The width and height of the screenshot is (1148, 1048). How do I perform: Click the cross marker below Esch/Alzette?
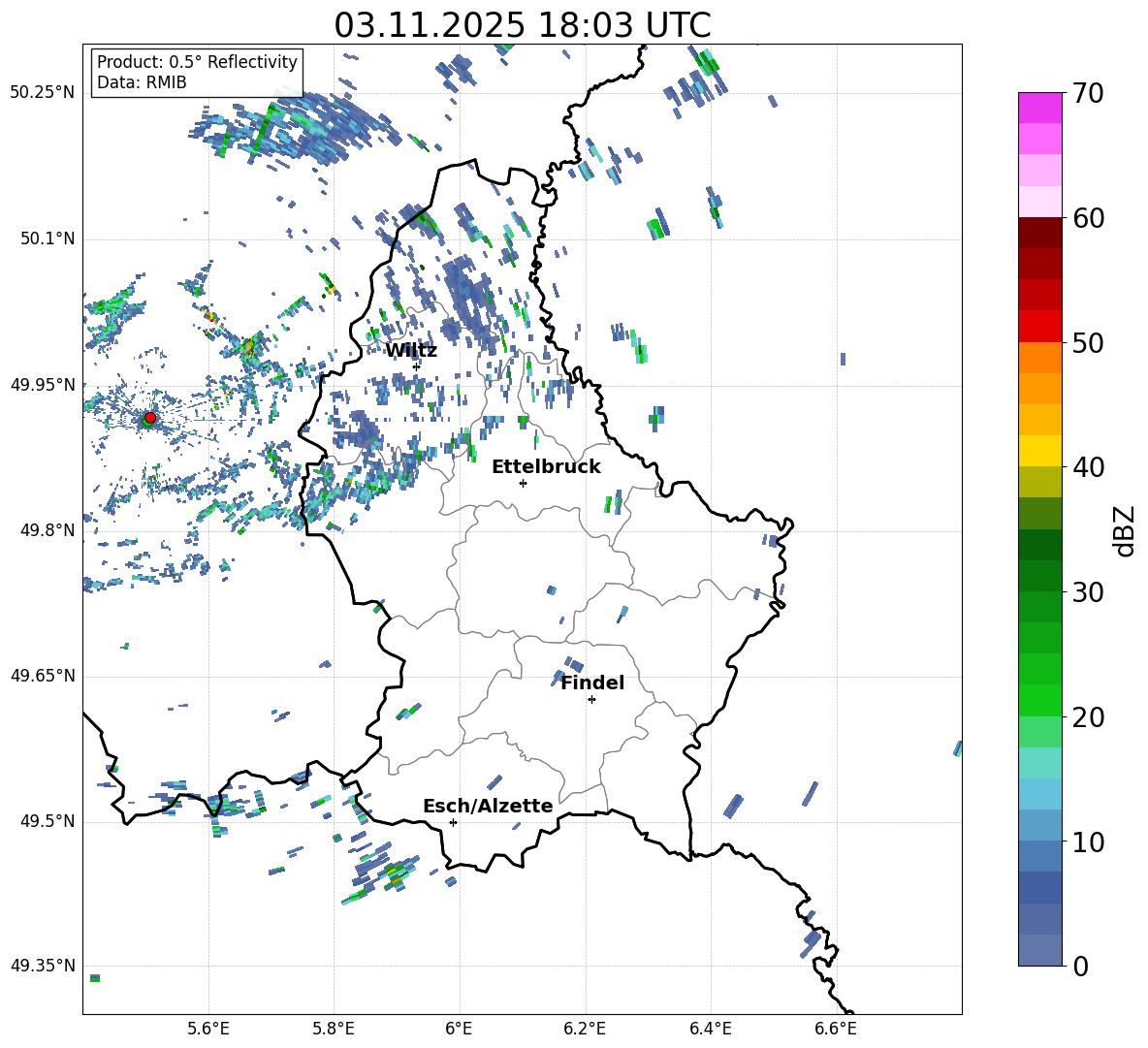[453, 822]
